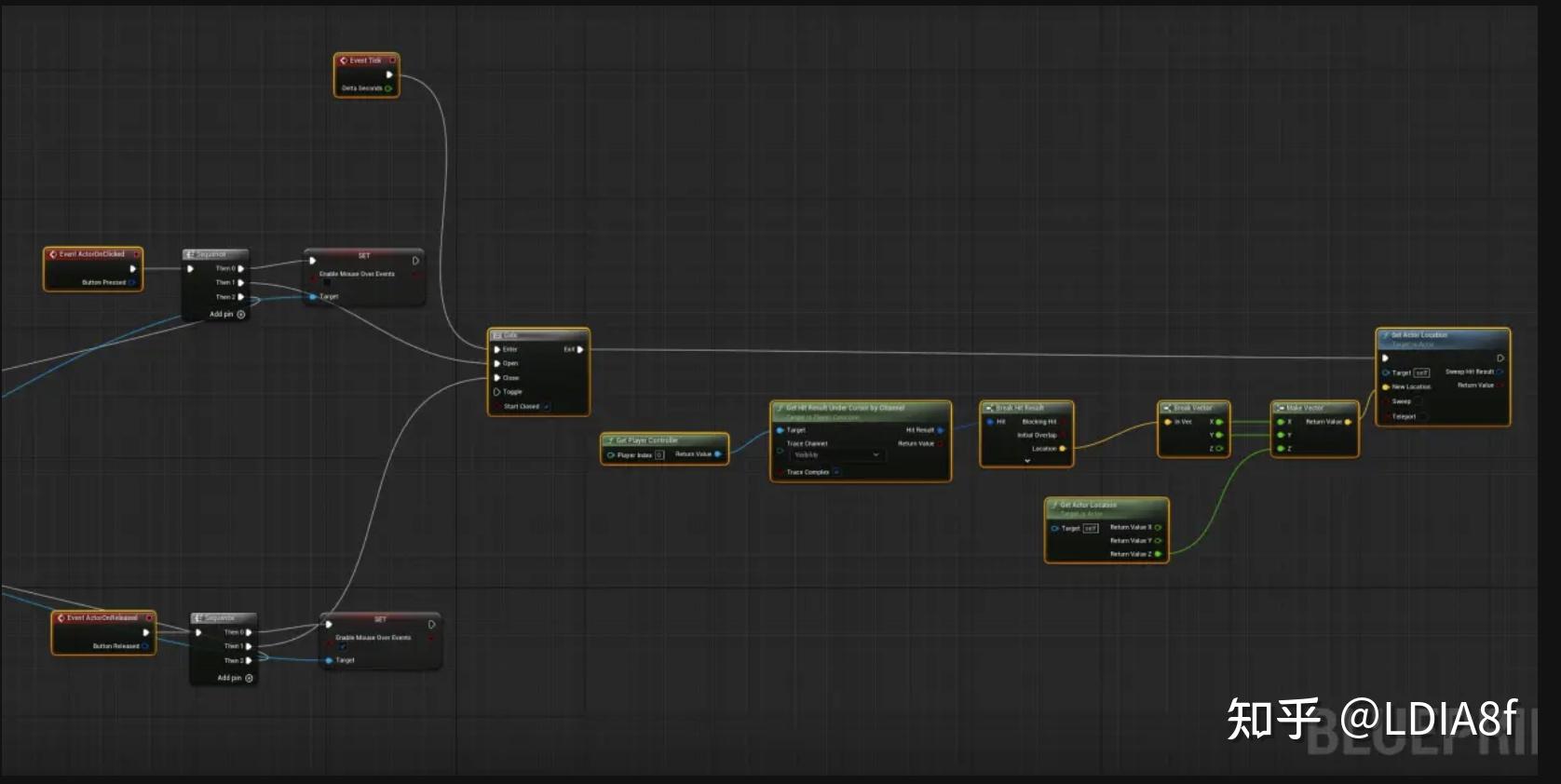Select the Event Tick node title
The height and width of the screenshot is (784, 1561).
click(365, 61)
